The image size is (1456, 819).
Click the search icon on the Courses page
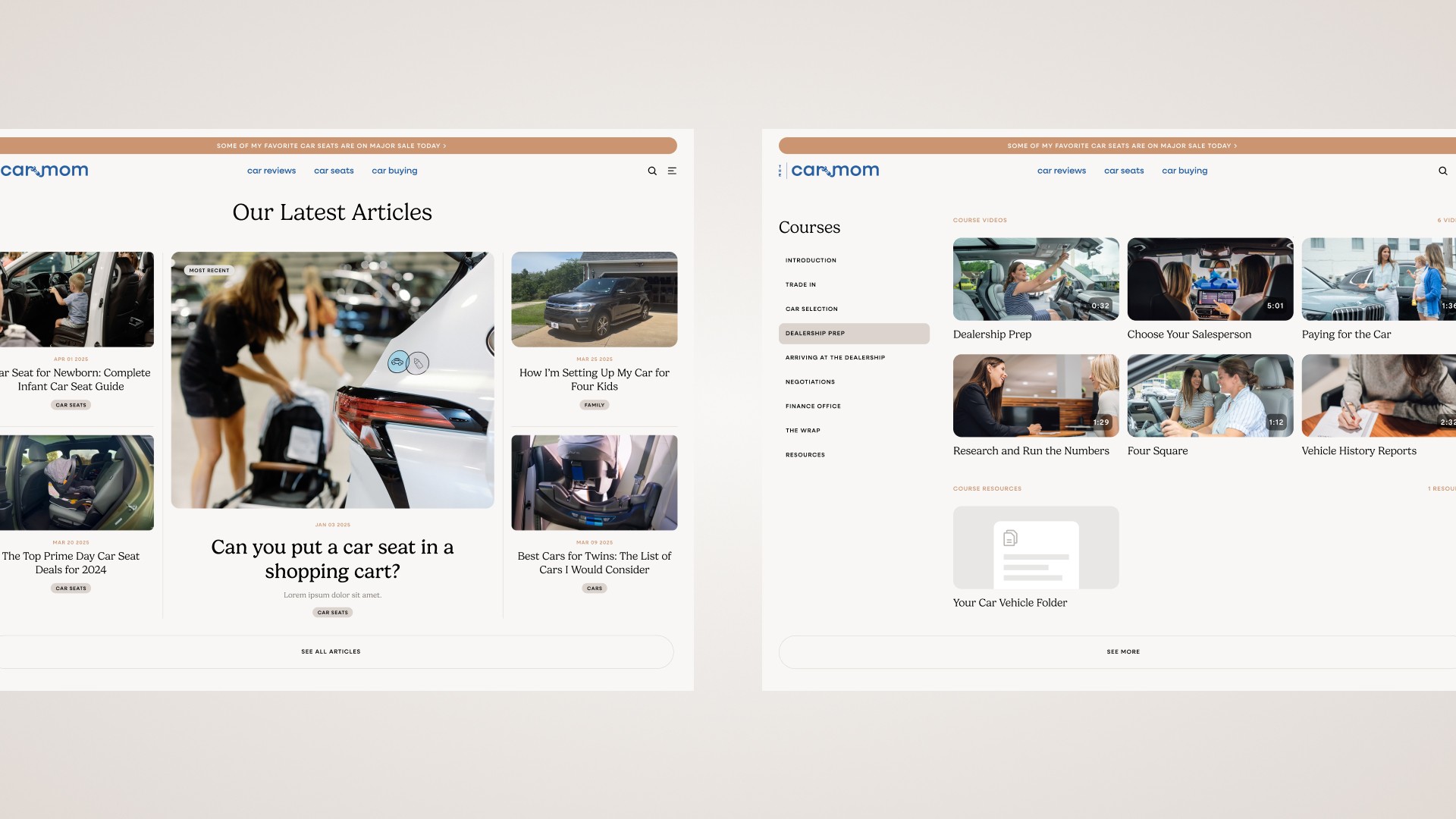(1442, 171)
